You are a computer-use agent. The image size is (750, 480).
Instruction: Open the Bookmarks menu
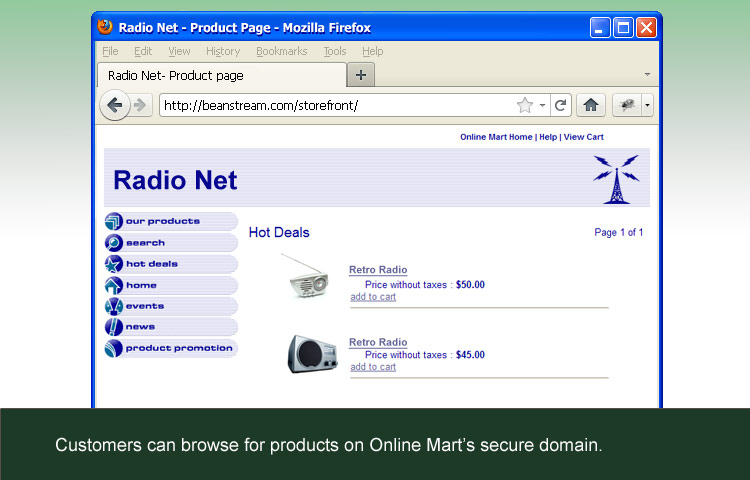pyautogui.click(x=282, y=51)
